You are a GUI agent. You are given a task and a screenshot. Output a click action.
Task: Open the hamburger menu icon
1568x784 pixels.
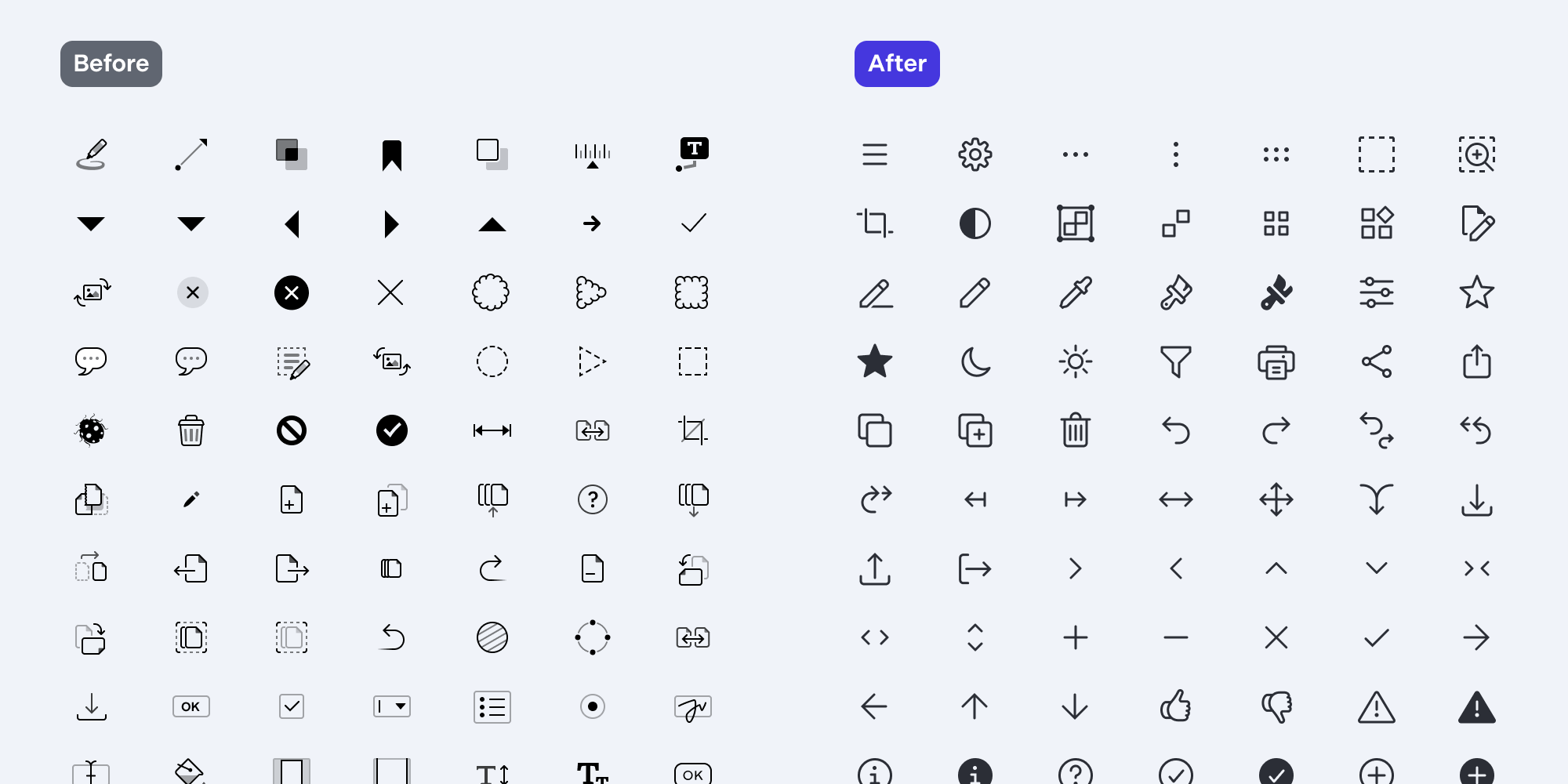[874, 154]
